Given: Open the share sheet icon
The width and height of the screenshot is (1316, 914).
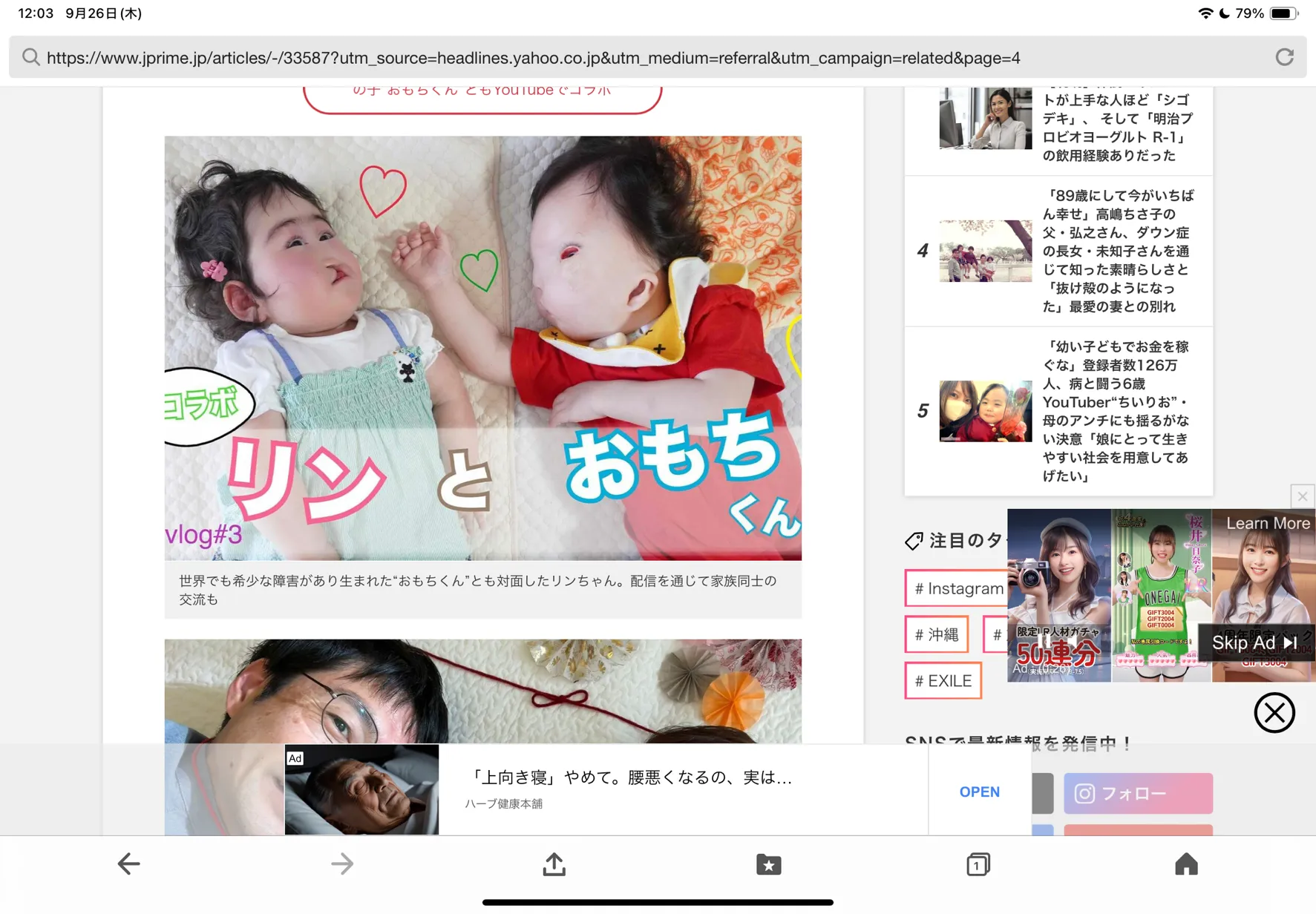Looking at the screenshot, I should point(554,864).
